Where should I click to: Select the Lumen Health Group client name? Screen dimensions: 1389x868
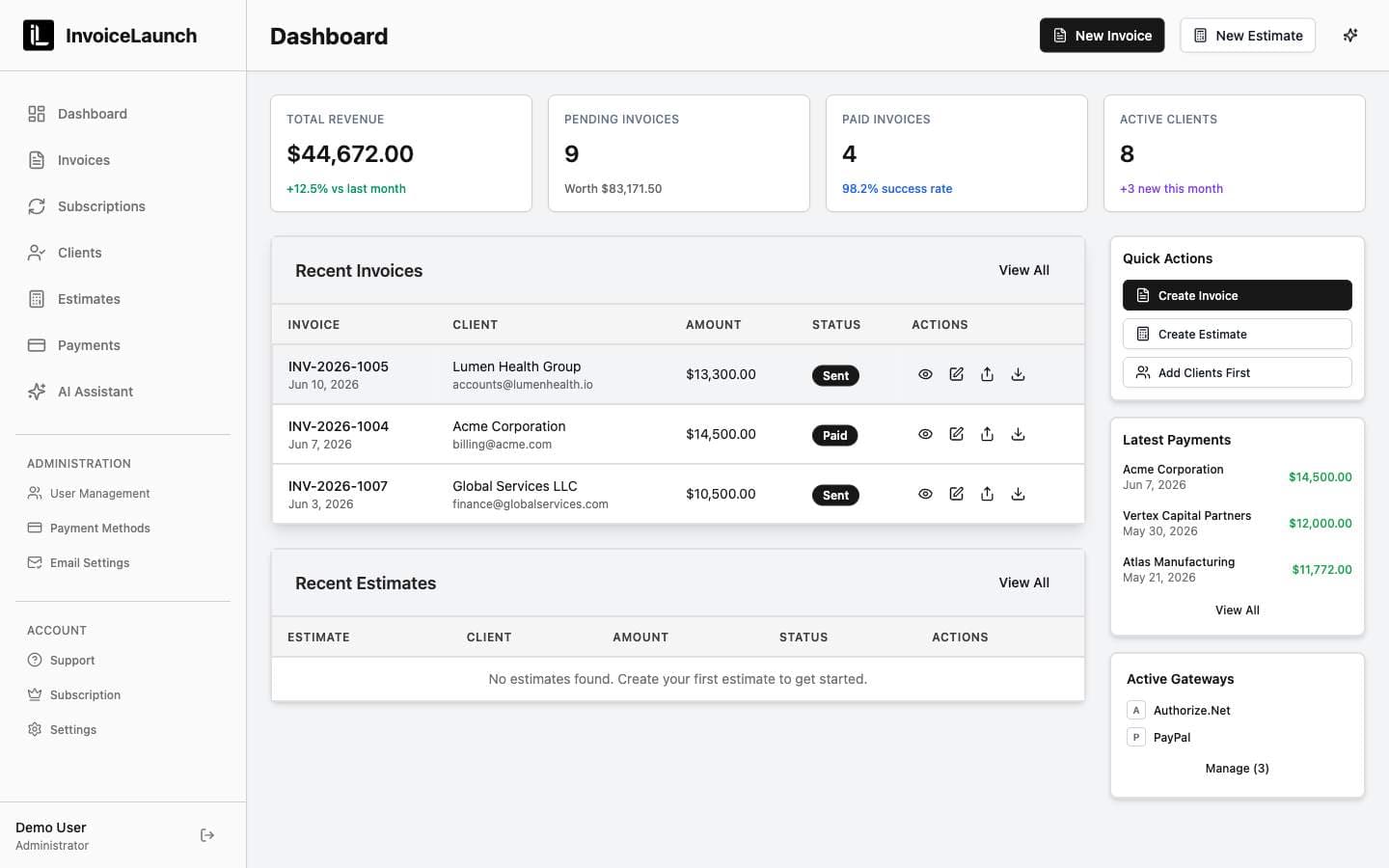[x=516, y=366]
